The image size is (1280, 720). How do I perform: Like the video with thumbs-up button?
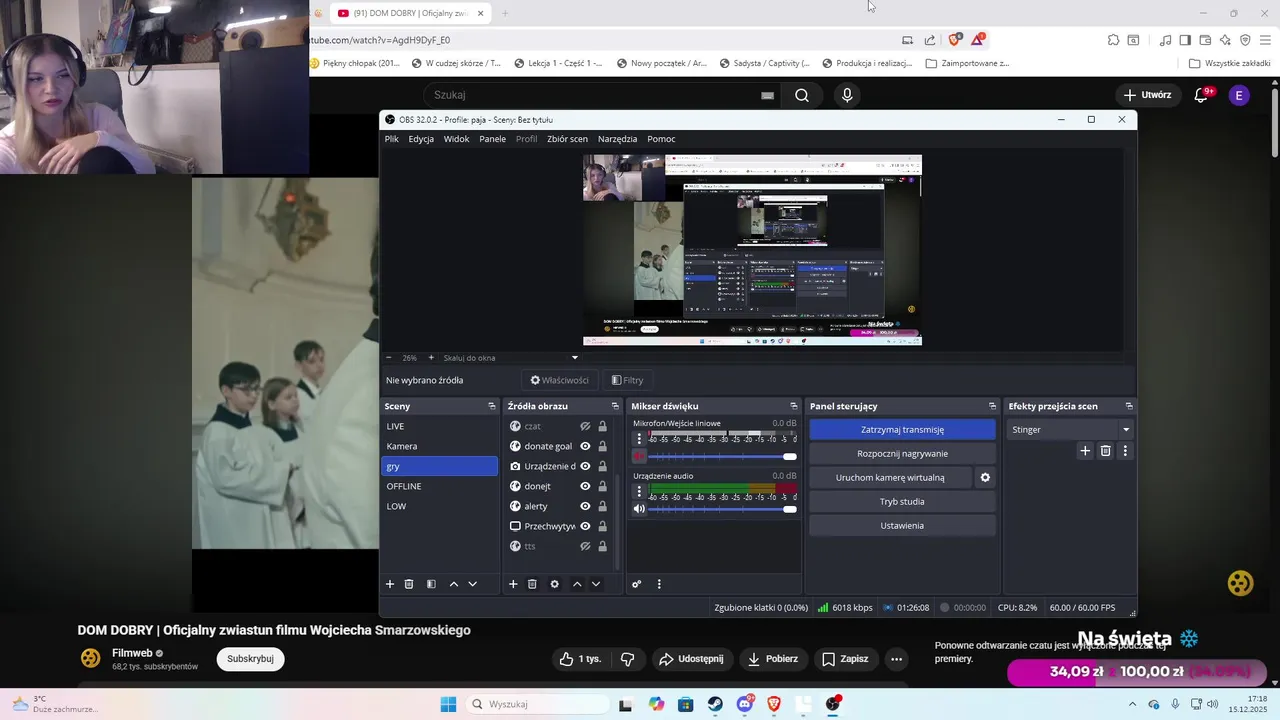pos(580,659)
